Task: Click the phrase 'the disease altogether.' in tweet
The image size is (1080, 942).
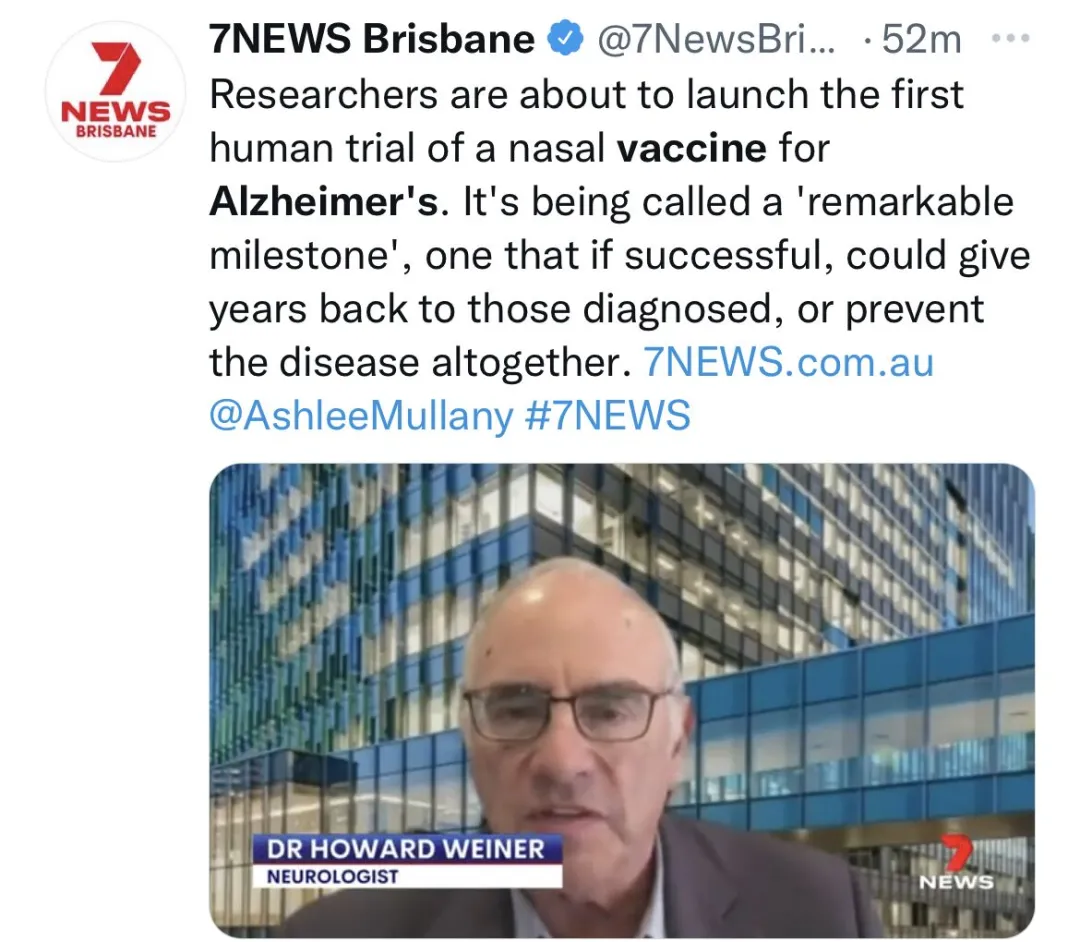Action: click(x=420, y=362)
